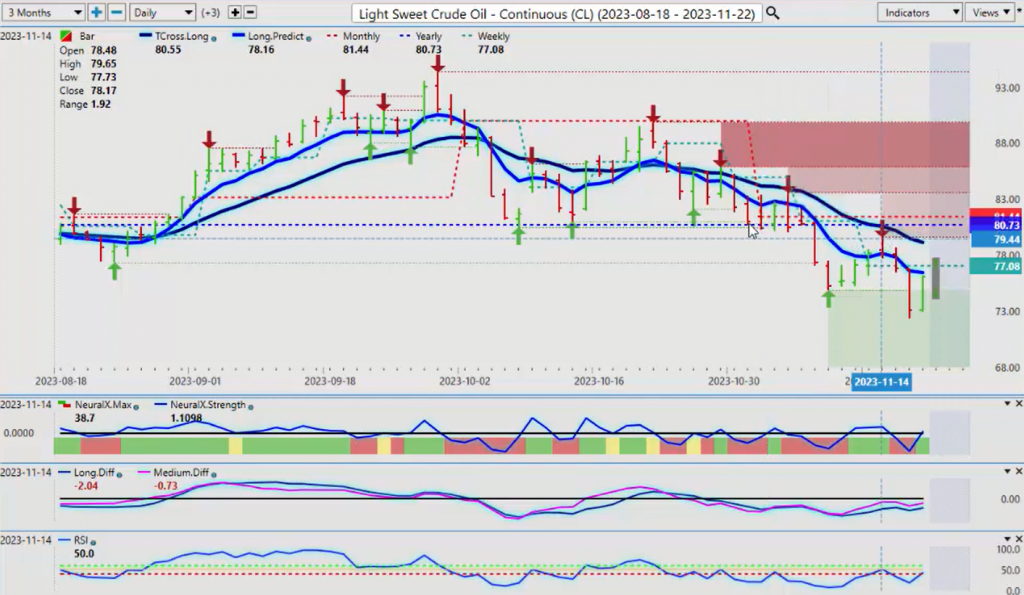Screen dimensions: 1024x595
Task: Click the magnifier search icon by symbol
Action: [x=772, y=13]
